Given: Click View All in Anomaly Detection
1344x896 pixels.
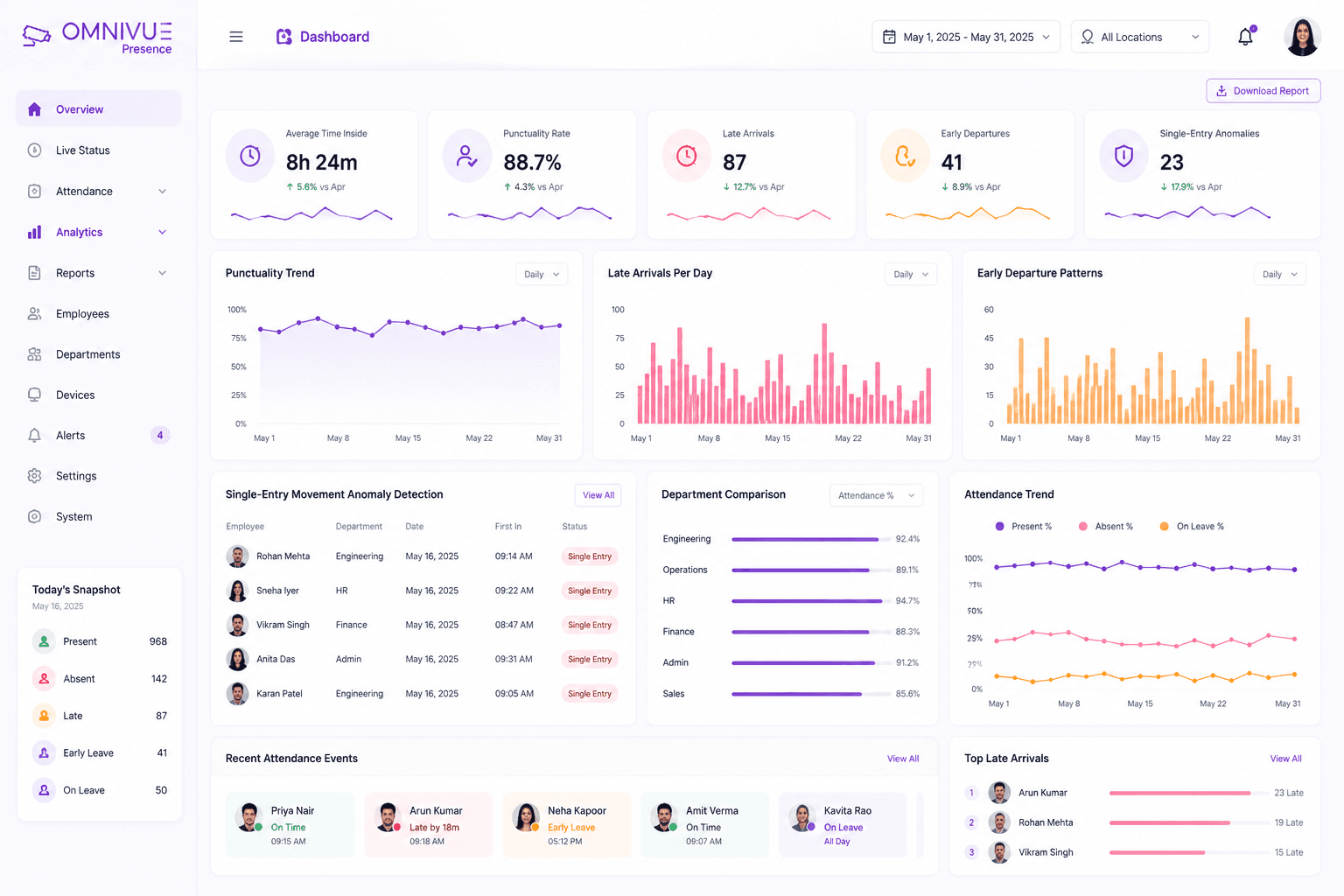Looking at the screenshot, I should [598, 495].
